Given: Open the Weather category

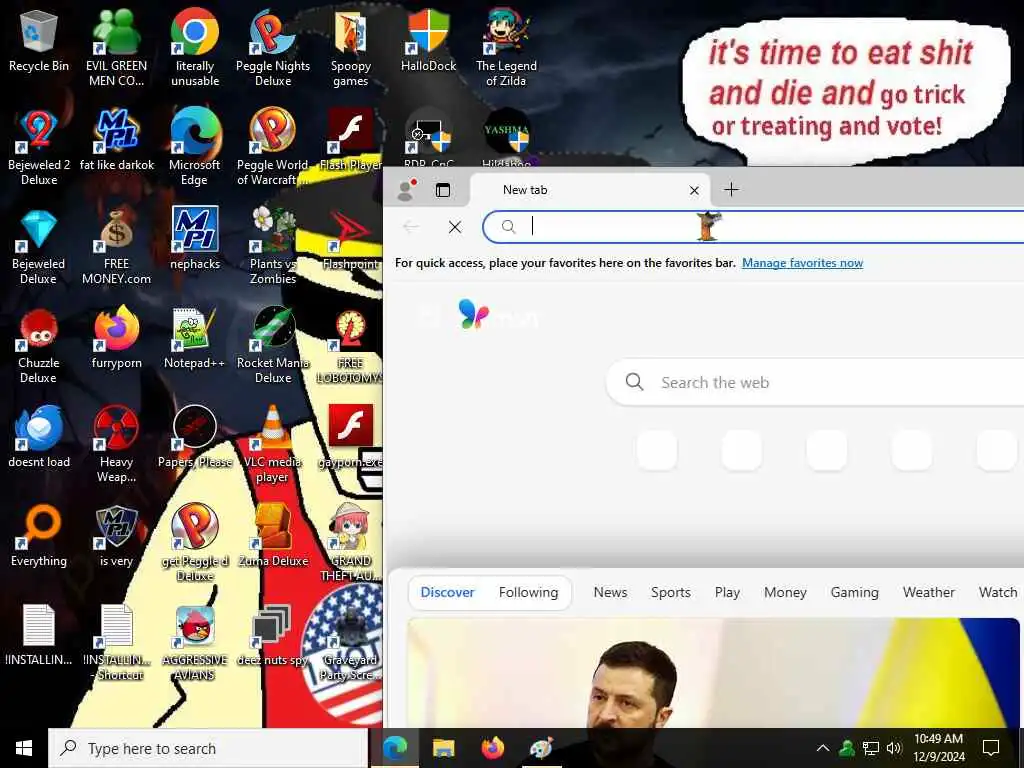Looking at the screenshot, I should click(929, 592).
